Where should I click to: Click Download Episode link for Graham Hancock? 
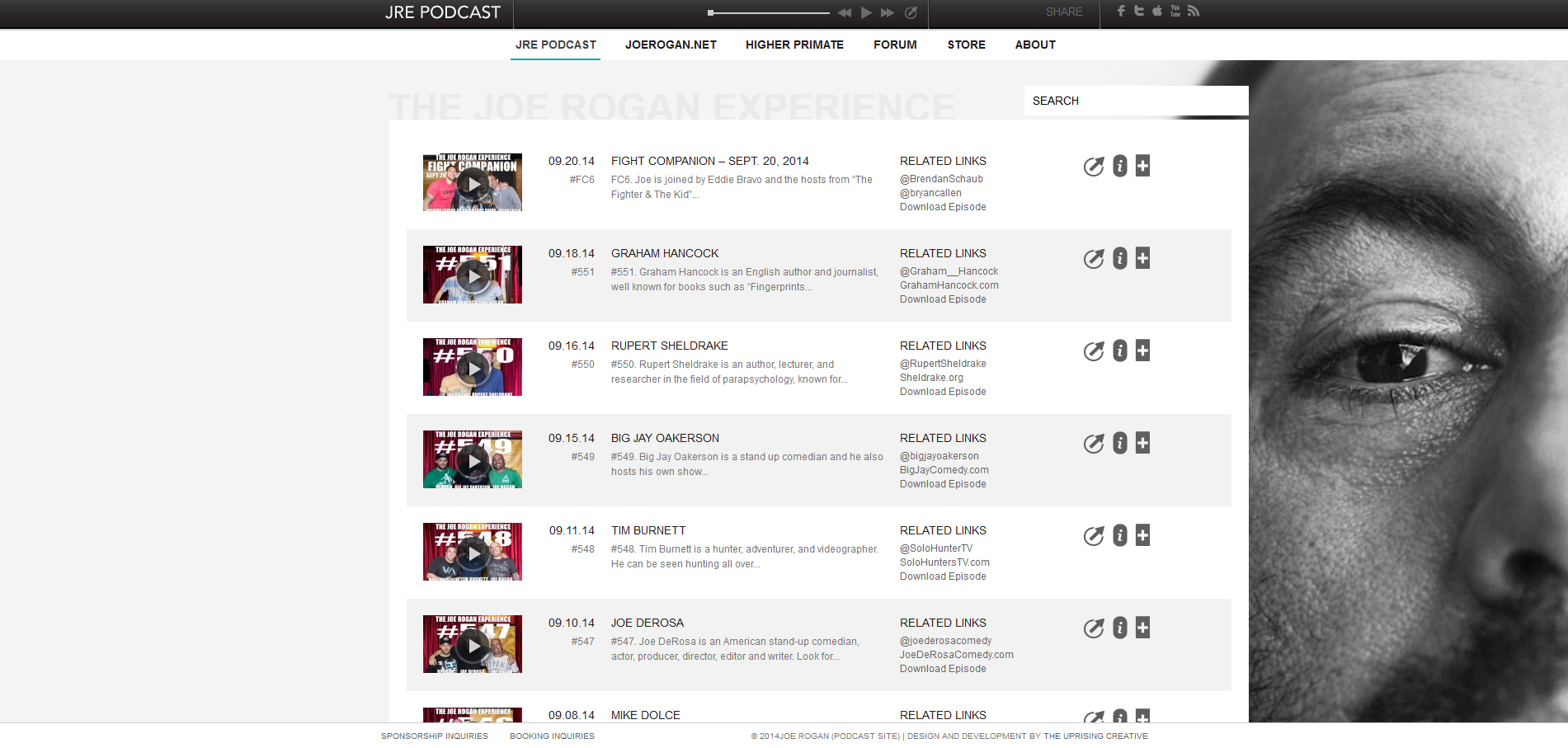point(943,299)
